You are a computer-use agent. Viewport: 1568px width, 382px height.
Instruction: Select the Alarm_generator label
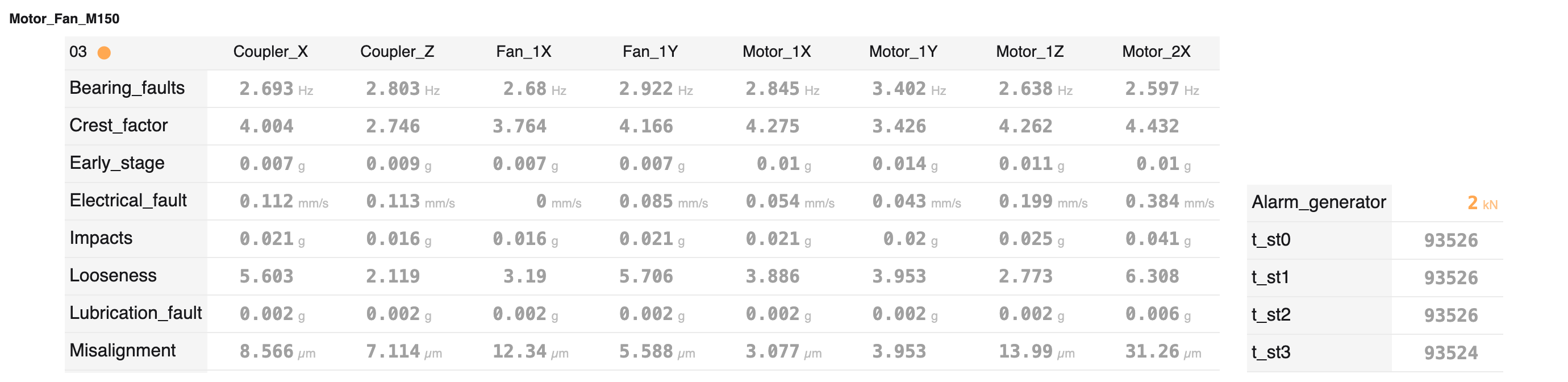click(x=1319, y=202)
